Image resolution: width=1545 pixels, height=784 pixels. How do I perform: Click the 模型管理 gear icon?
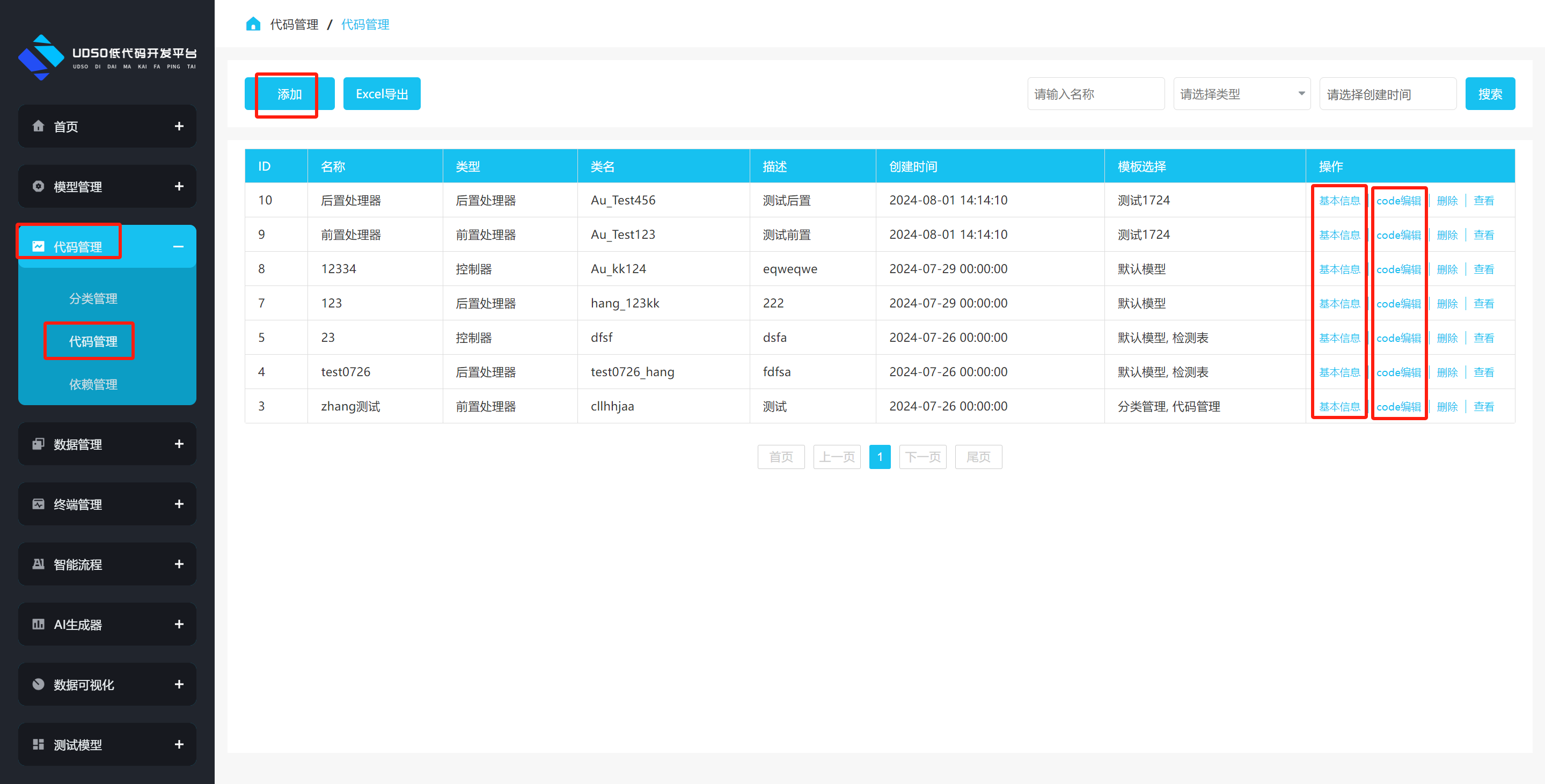pos(39,187)
